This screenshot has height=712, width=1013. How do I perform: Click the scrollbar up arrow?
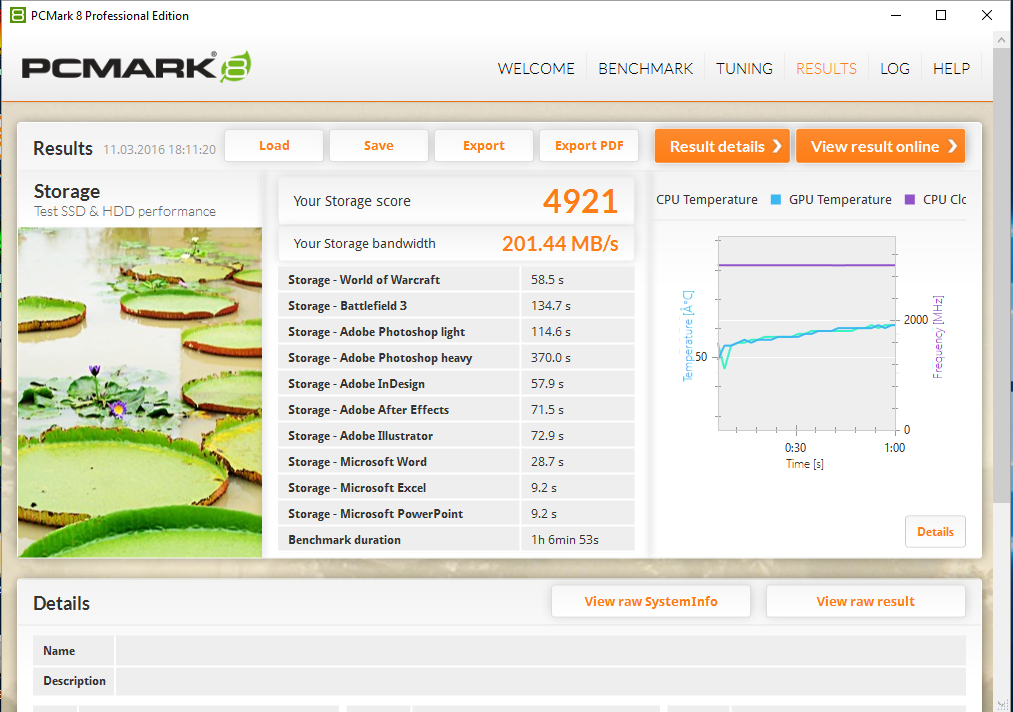(1002, 39)
